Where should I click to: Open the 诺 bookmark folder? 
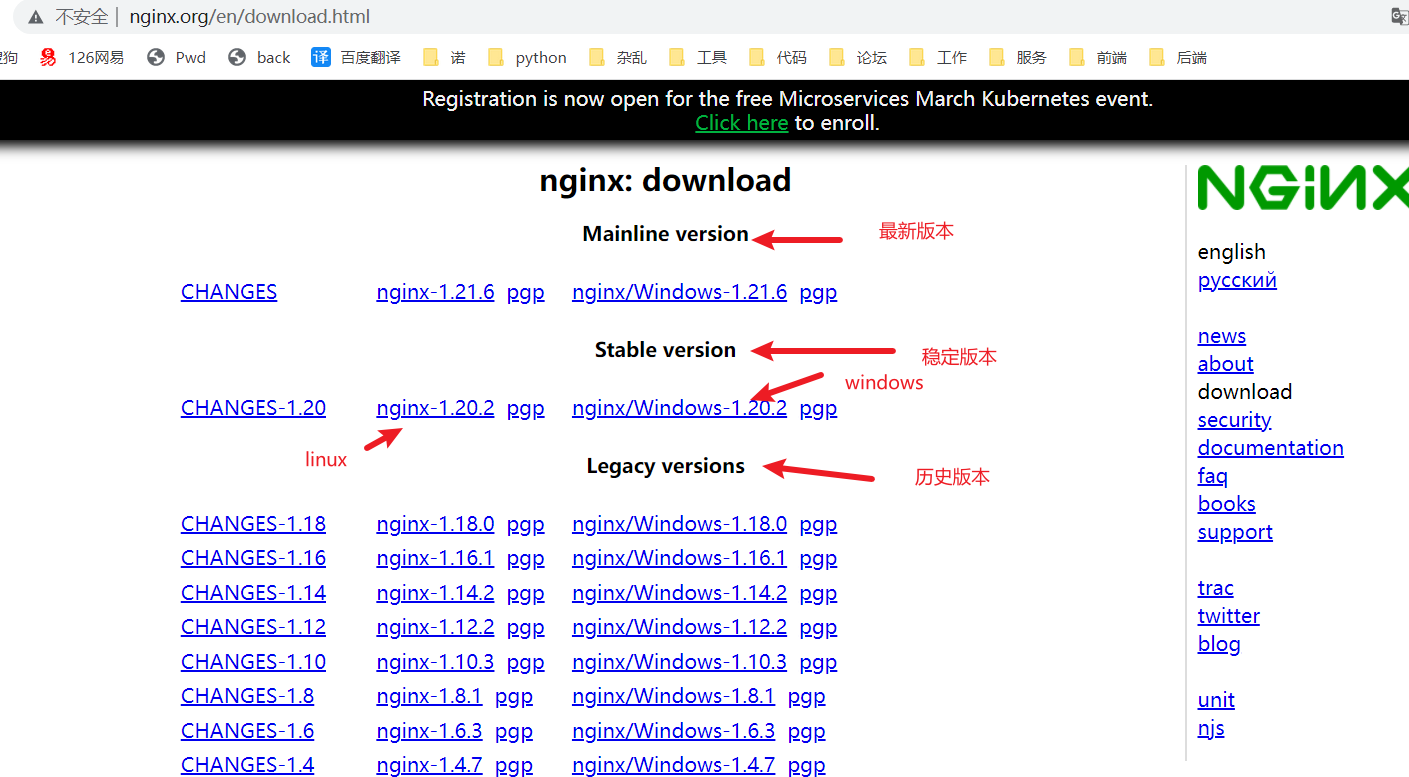(444, 57)
